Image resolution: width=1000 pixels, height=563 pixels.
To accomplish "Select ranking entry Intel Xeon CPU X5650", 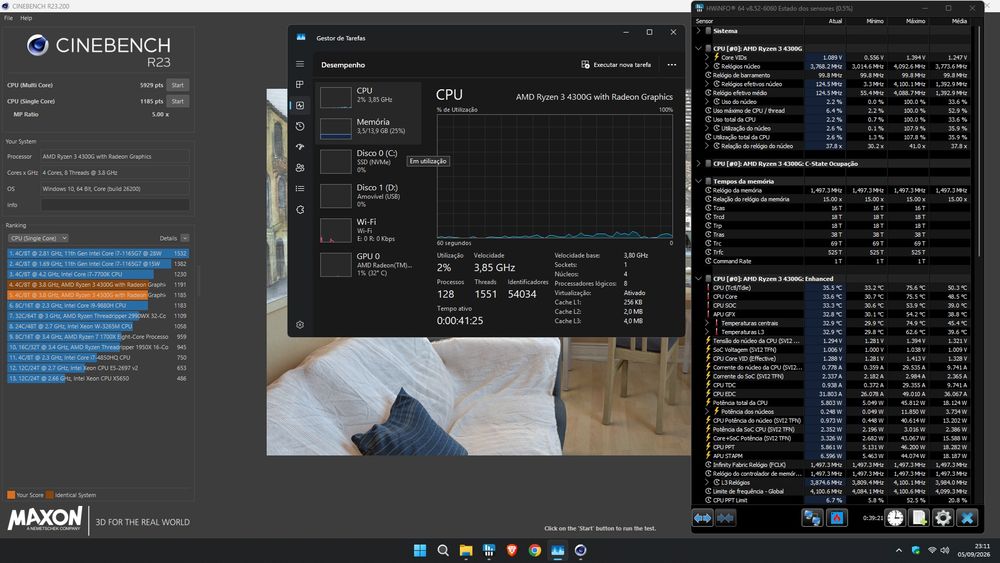I will point(98,378).
